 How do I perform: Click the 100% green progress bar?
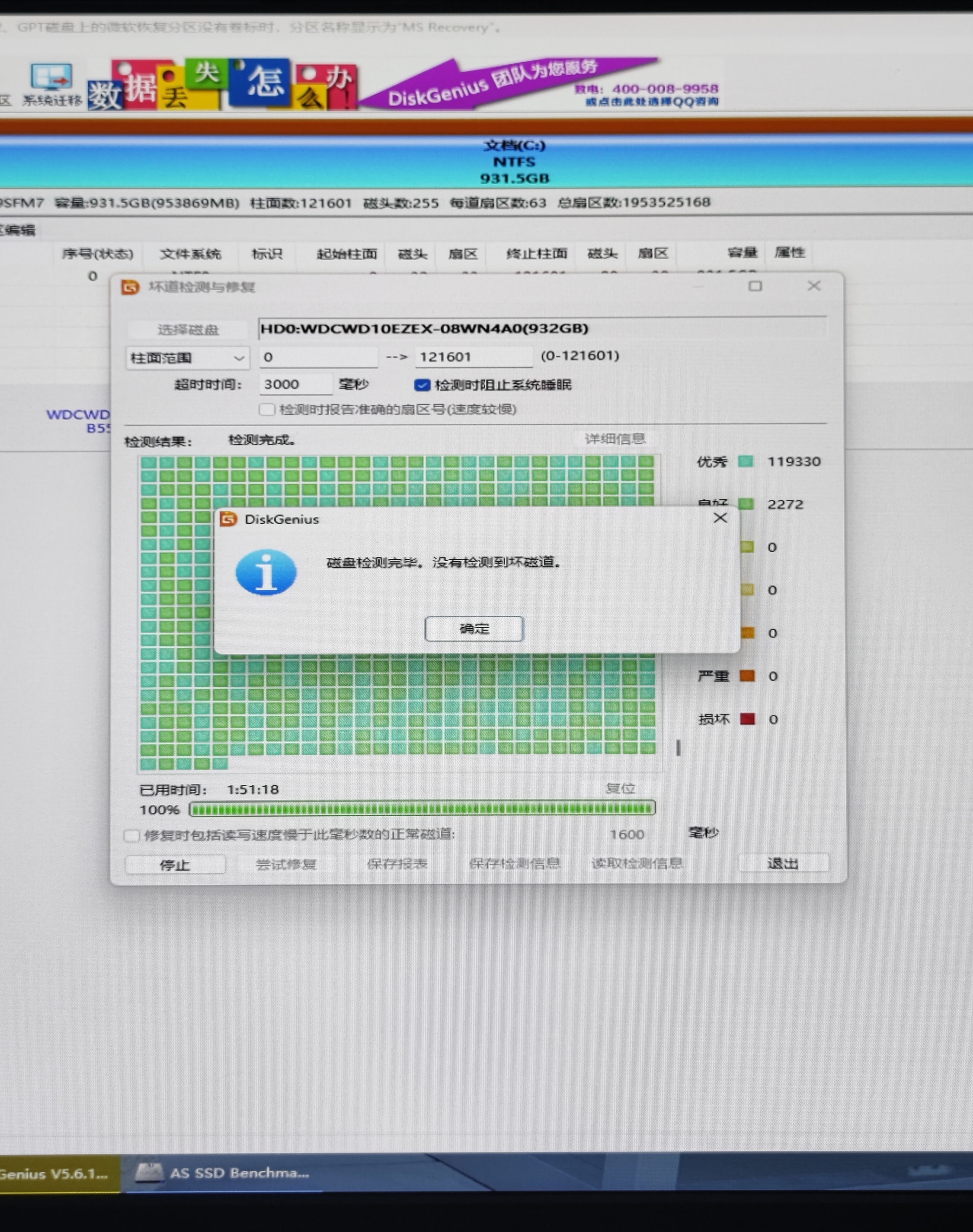(422, 808)
